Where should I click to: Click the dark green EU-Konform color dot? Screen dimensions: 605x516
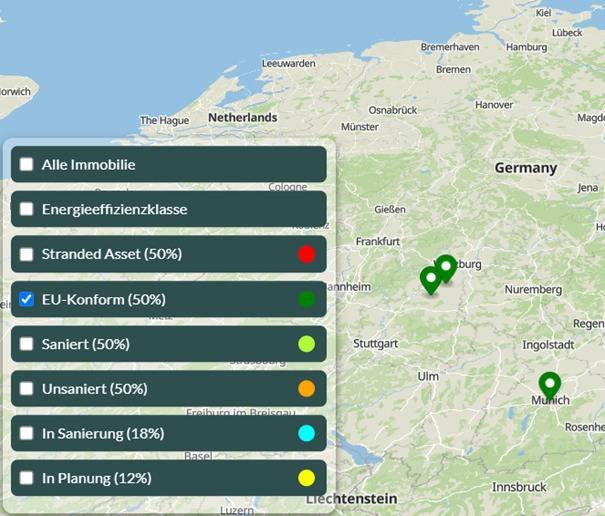coord(306,299)
